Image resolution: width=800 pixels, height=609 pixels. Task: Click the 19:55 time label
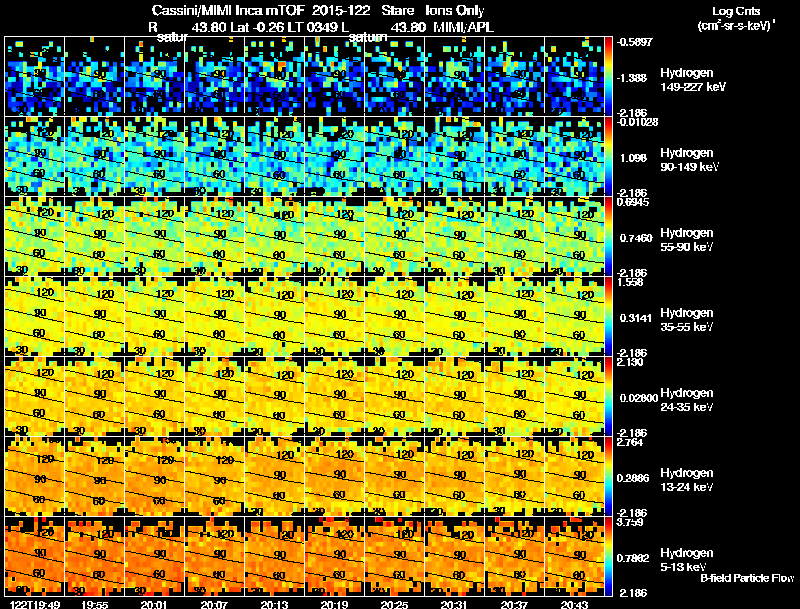tap(94, 604)
